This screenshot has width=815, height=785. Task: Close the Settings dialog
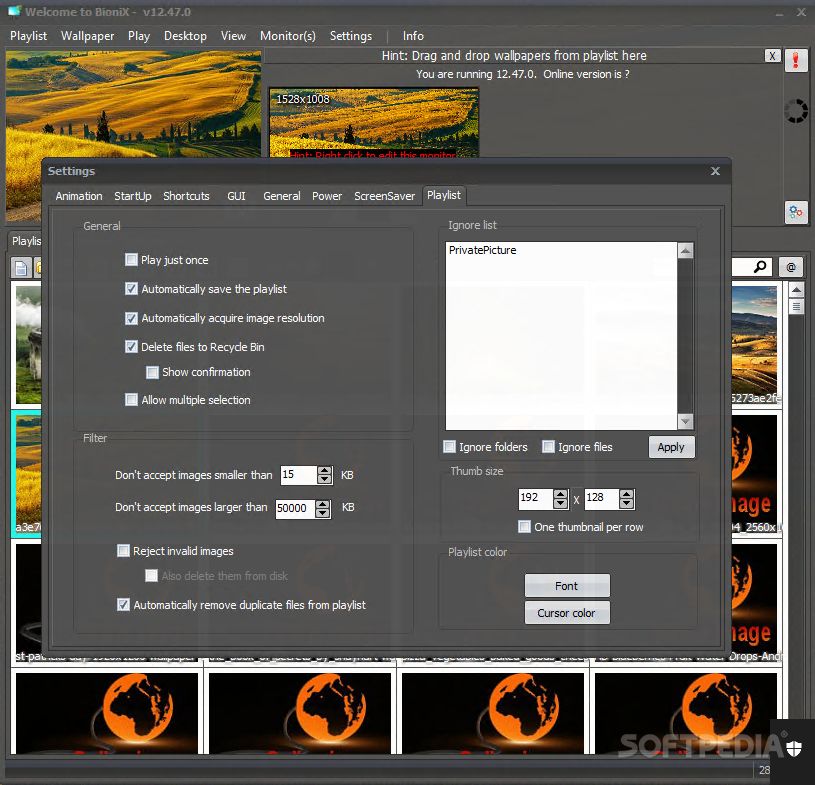[x=715, y=171]
